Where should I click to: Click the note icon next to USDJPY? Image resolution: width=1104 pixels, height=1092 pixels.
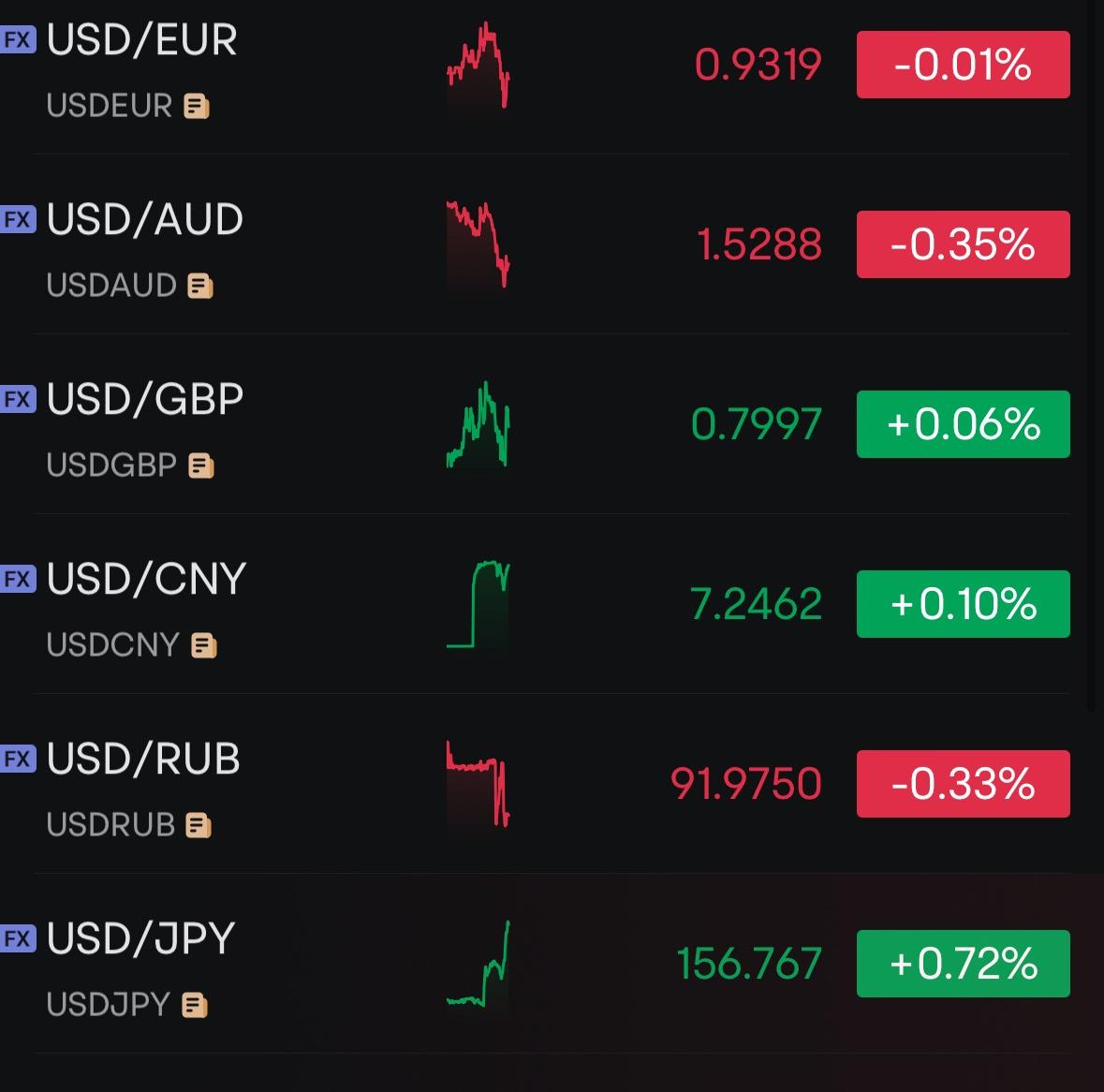point(195,1006)
